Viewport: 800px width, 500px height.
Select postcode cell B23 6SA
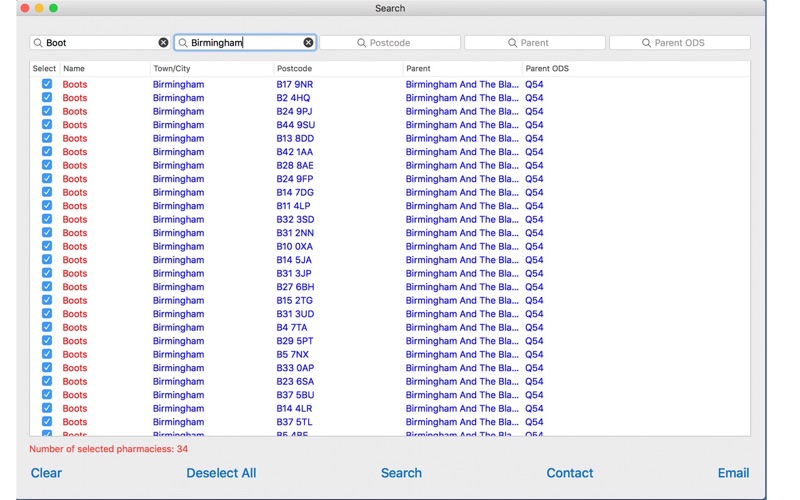[x=295, y=382]
